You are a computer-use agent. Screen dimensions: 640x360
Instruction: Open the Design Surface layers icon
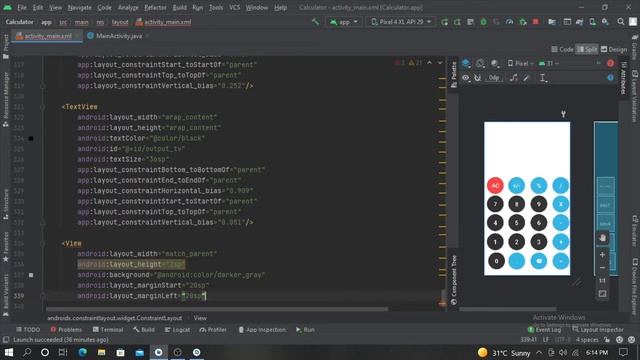(466, 63)
